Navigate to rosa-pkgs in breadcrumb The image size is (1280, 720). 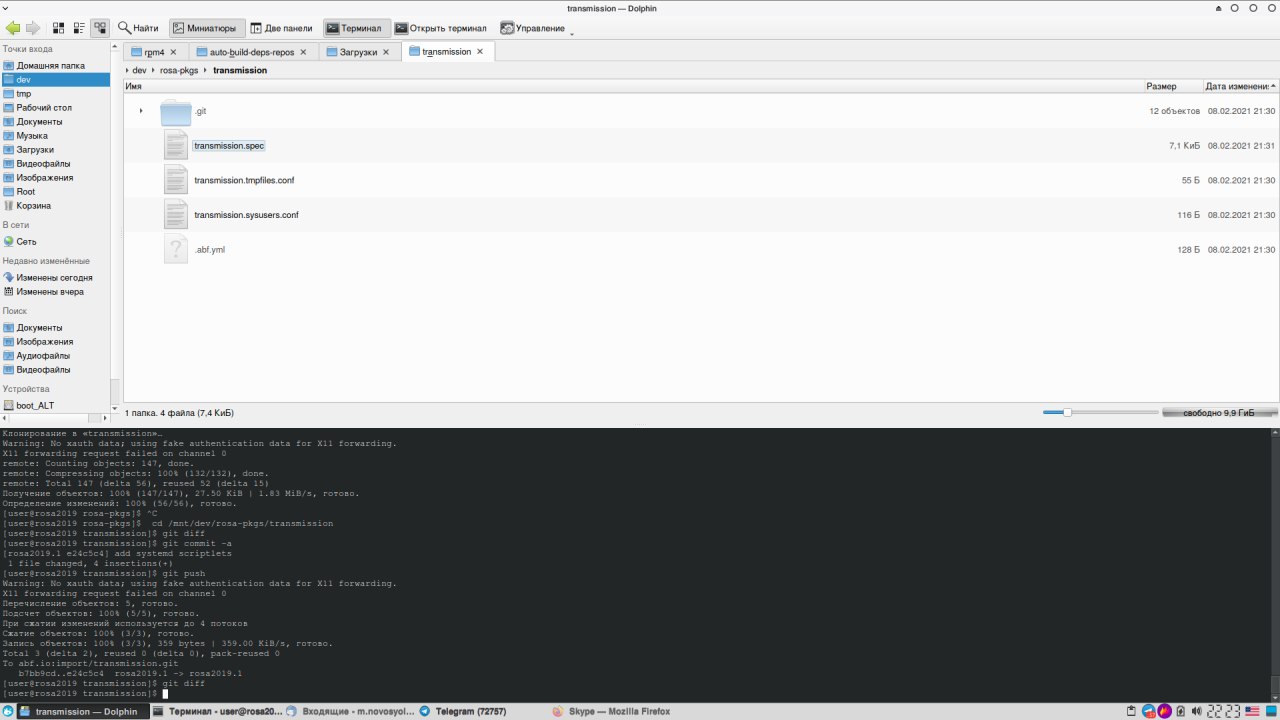coord(179,71)
